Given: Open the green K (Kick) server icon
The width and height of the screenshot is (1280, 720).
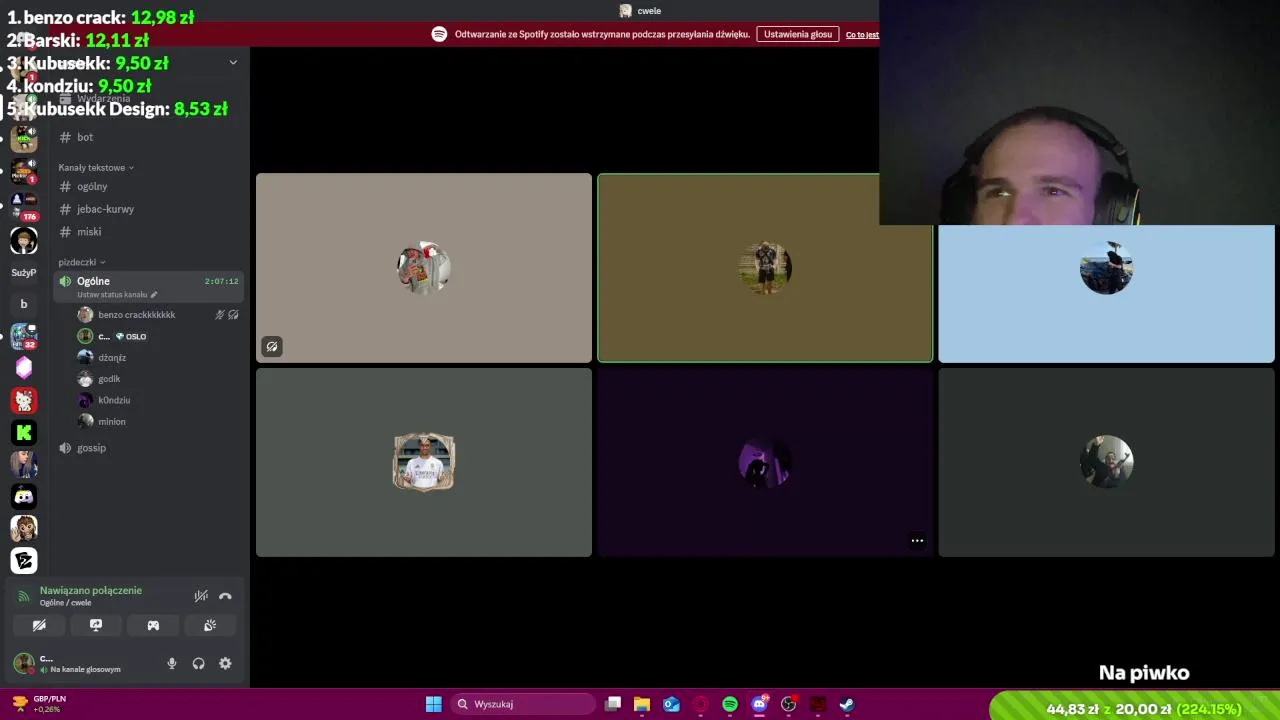Looking at the screenshot, I should tap(24, 432).
